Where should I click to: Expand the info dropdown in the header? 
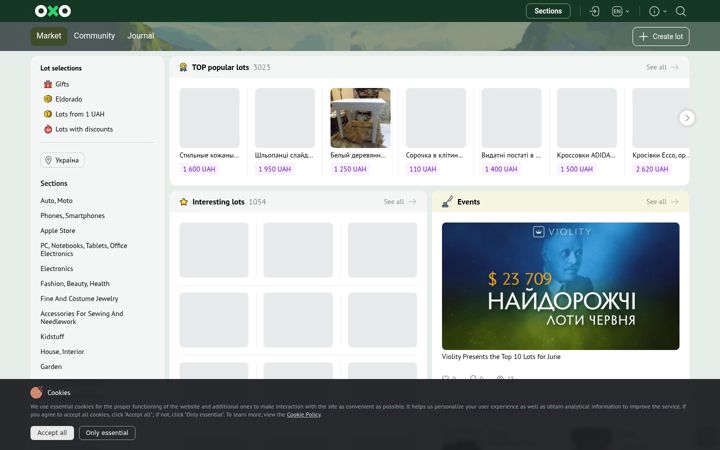(658, 11)
